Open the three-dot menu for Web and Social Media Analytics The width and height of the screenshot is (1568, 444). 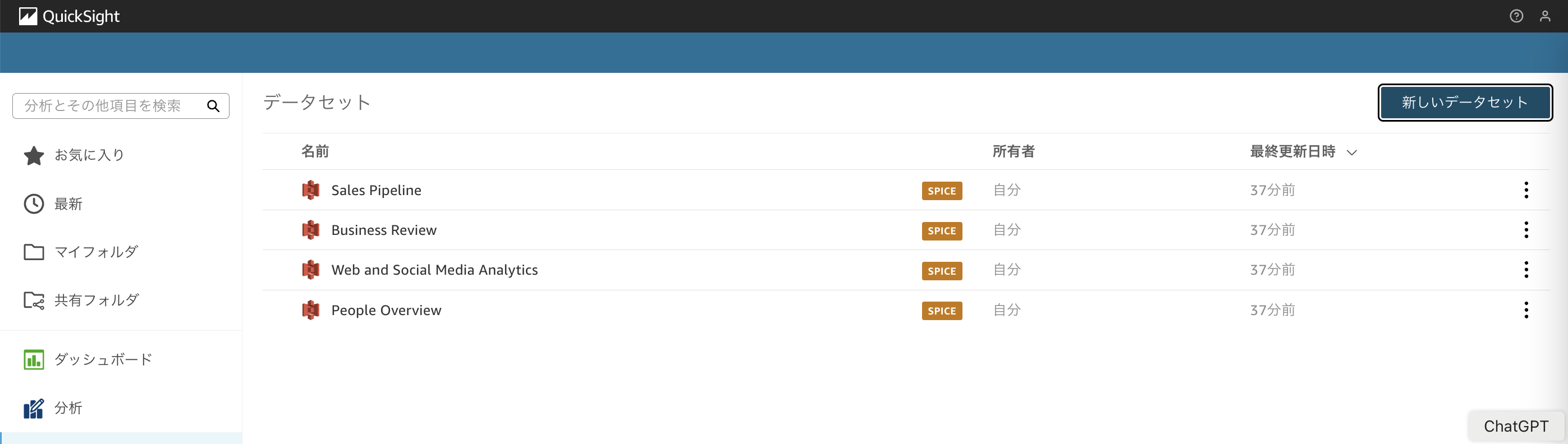pyautogui.click(x=1526, y=270)
